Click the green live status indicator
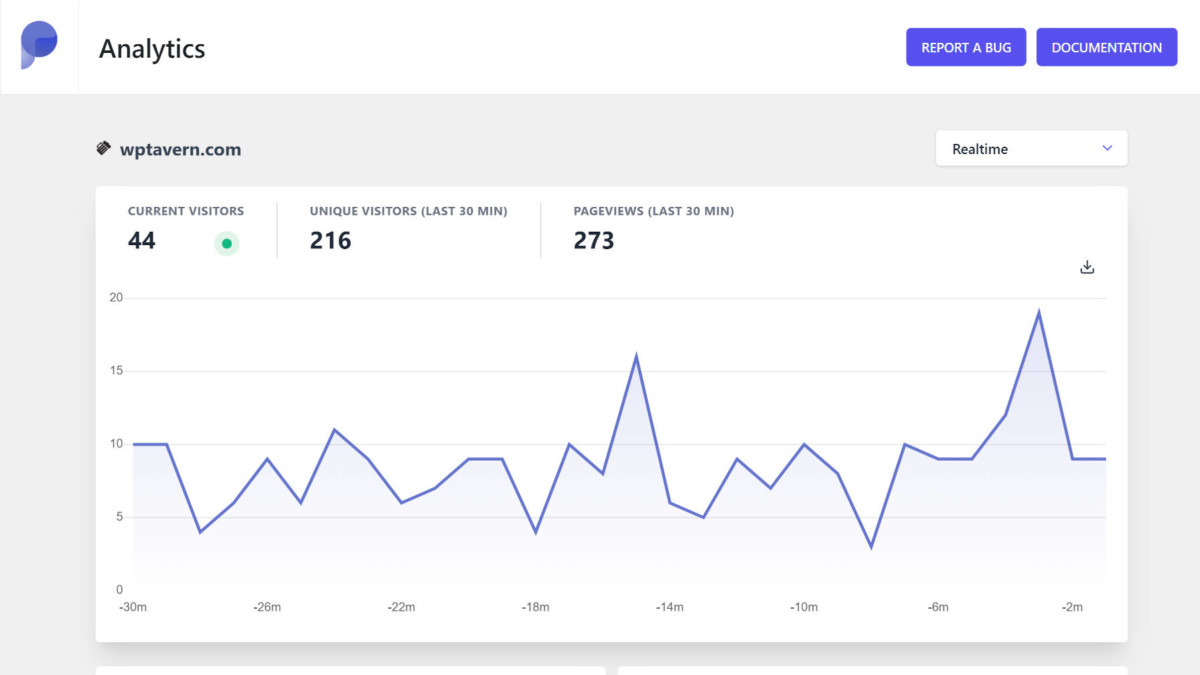The width and height of the screenshot is (1200, 675). [227, 243]
